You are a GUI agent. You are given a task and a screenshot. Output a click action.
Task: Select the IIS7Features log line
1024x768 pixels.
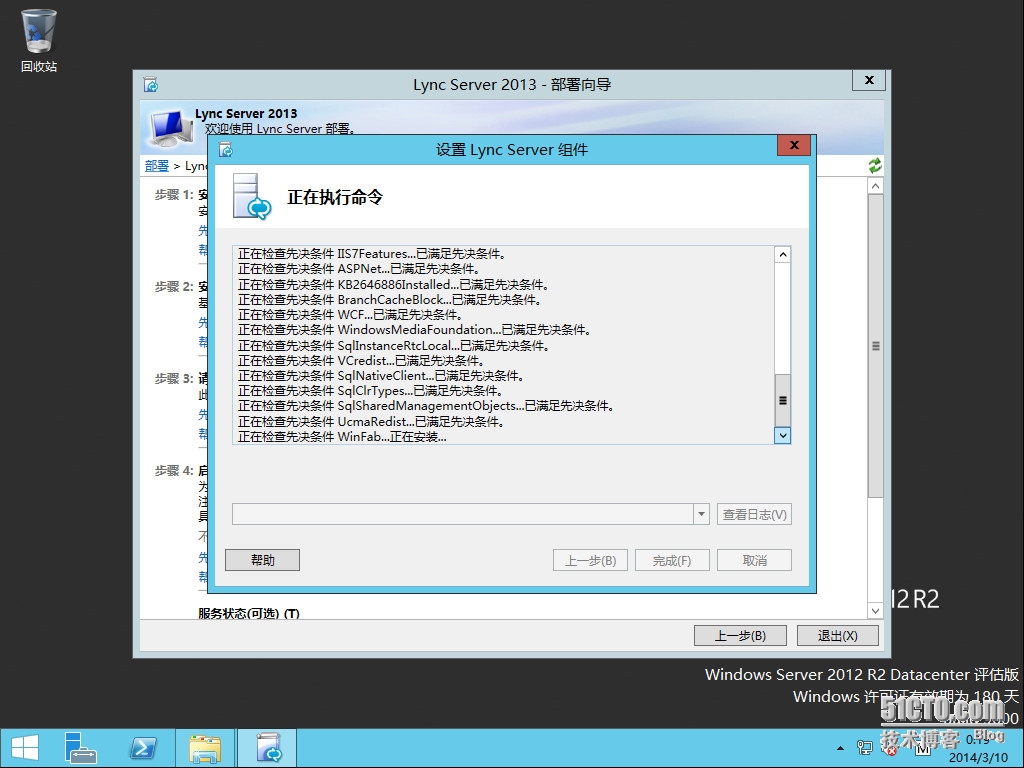[x=372, y=253]
